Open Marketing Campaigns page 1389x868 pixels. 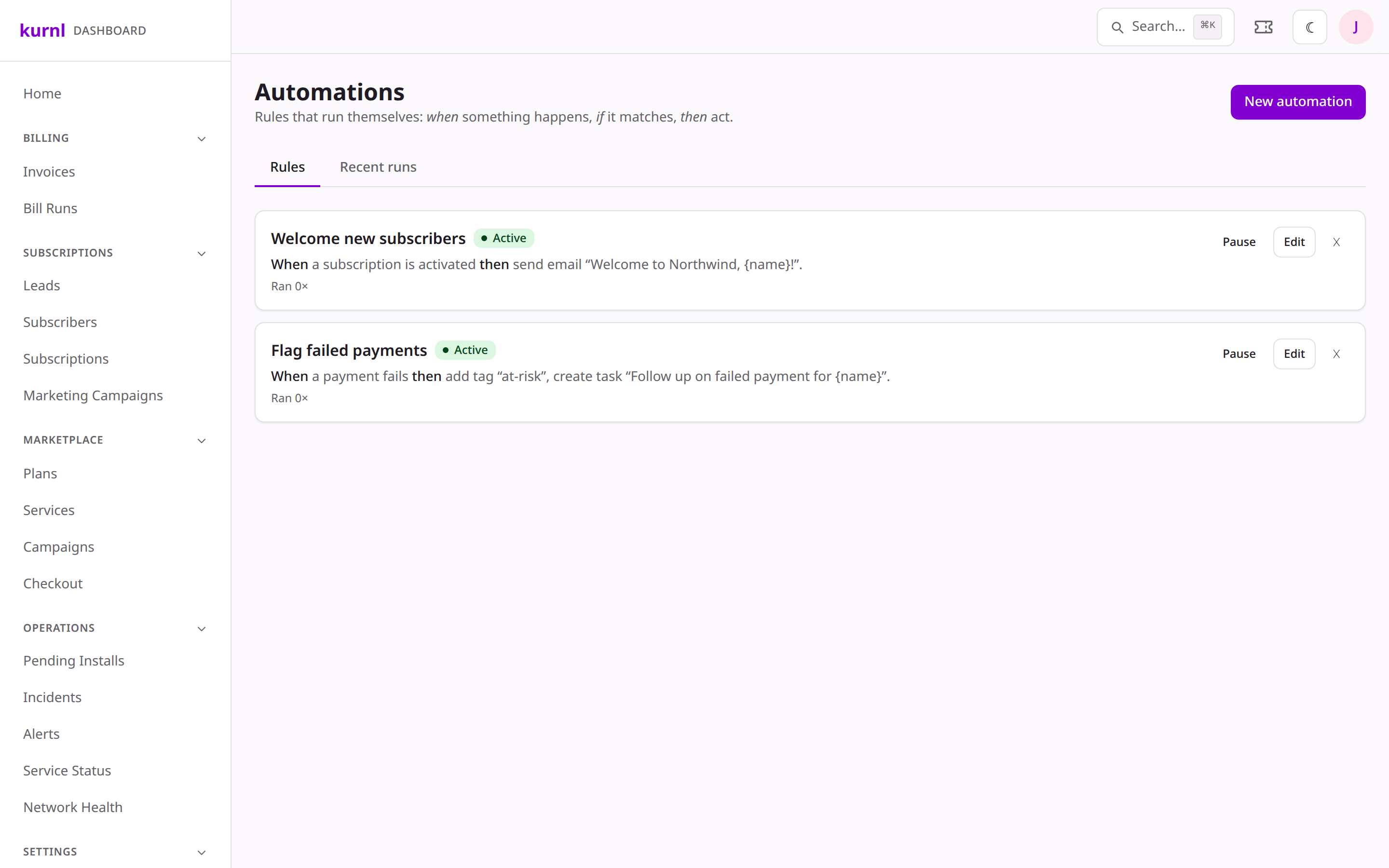(x=93, y=395)
